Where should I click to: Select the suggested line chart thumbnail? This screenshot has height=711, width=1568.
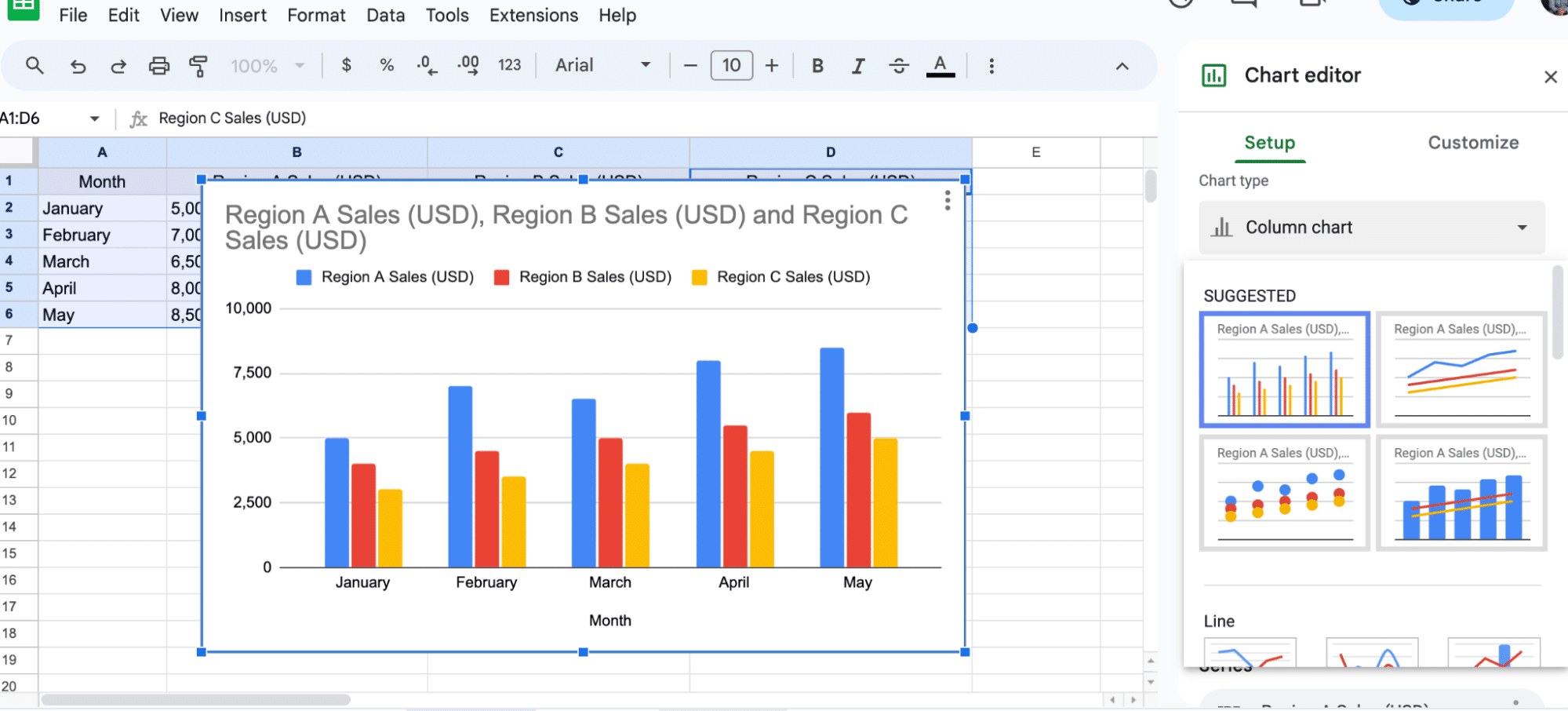(1461, 370)
